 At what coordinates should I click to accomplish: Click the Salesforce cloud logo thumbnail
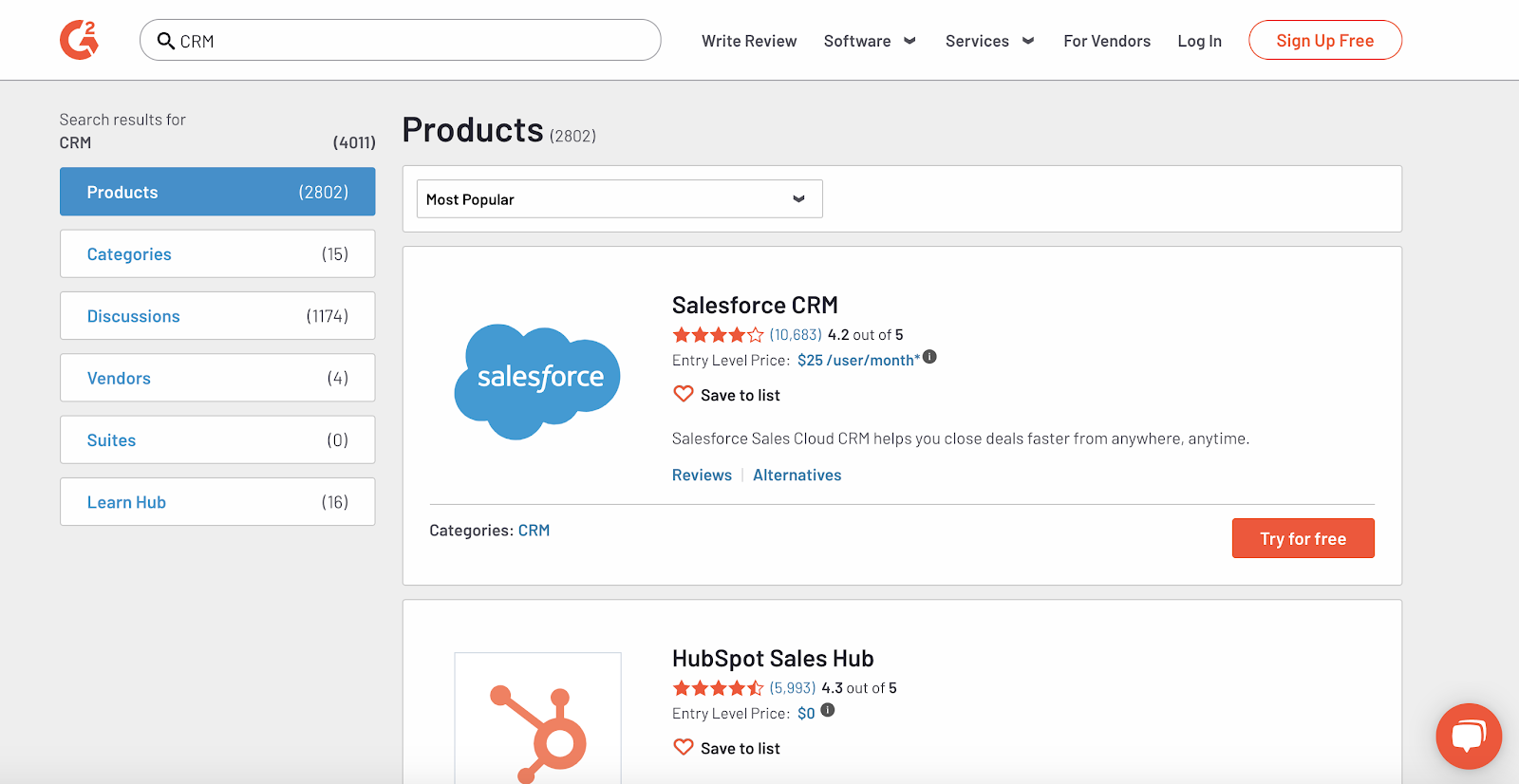click(537, 382)
